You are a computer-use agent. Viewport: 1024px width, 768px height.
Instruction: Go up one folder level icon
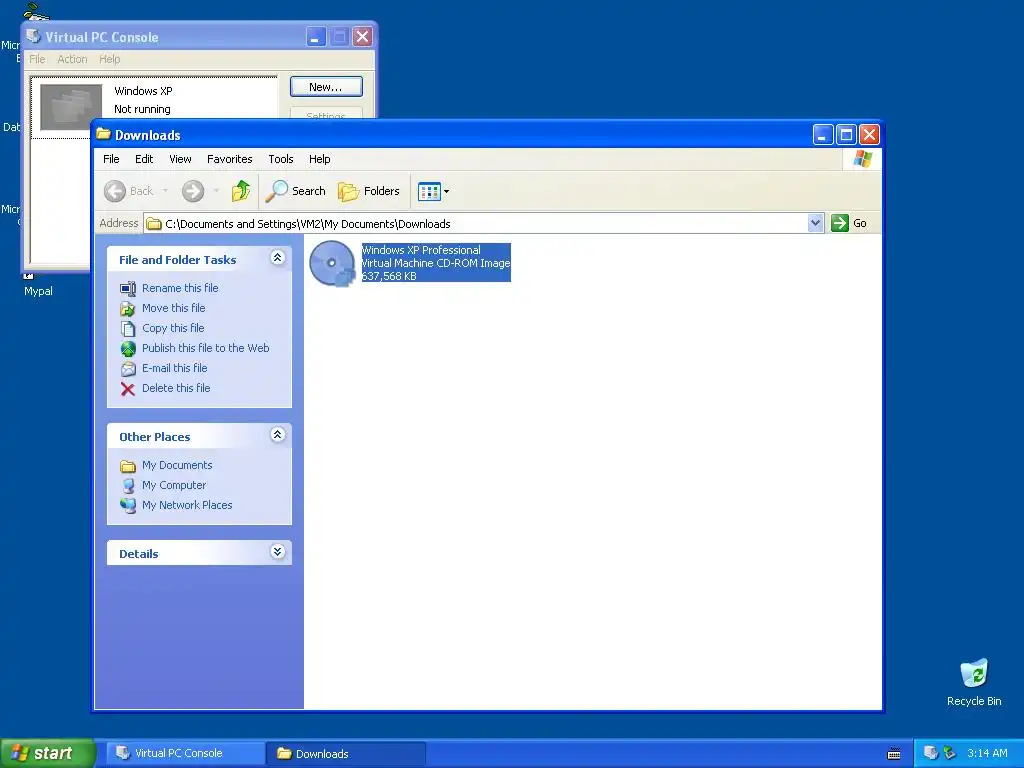241,191
